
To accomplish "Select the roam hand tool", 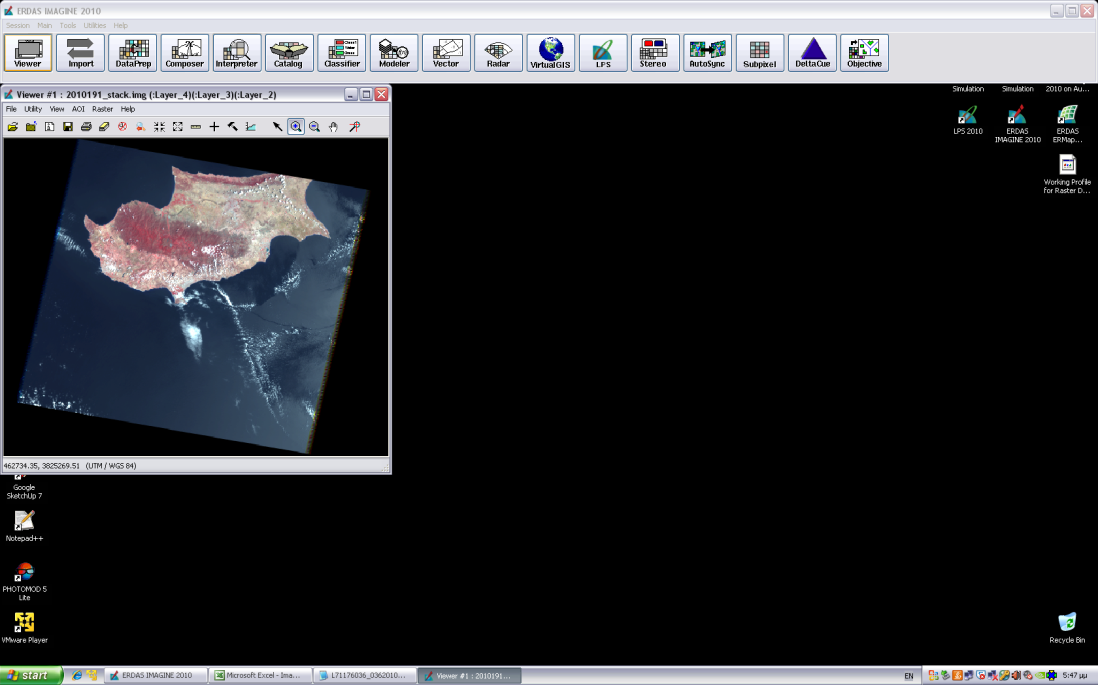I will click(x=333, y=127).
